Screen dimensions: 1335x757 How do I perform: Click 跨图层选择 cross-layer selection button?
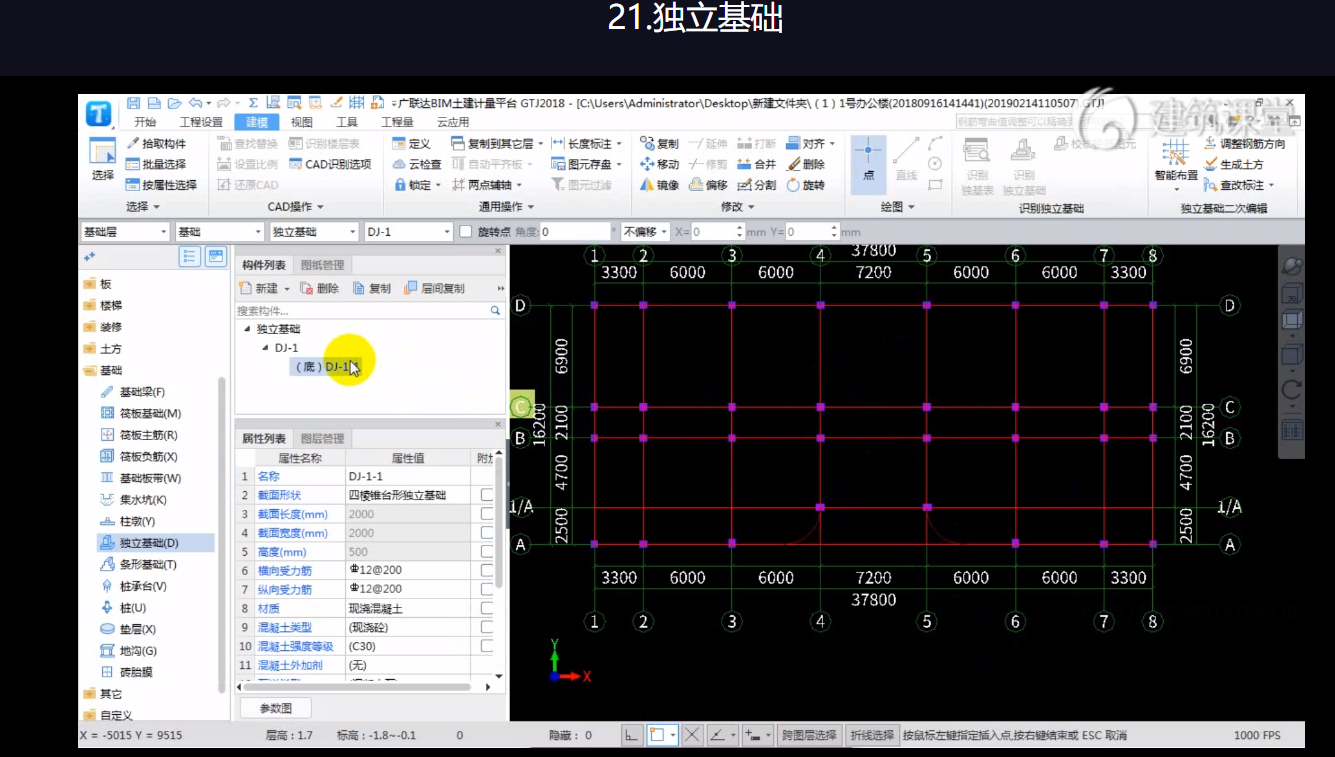click(x=809, y=735)
